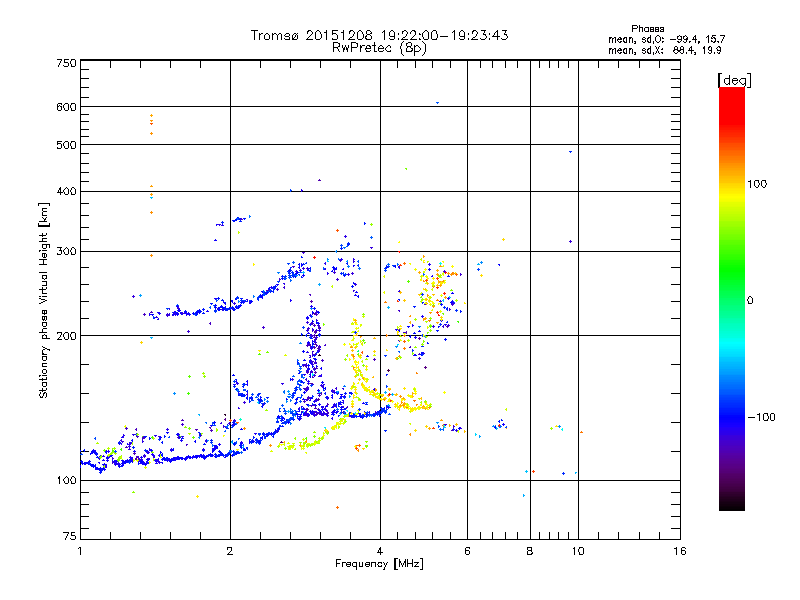
Task: Click x-axis tick label '16'
Action: pyautogui.click(x=680, y=551)
